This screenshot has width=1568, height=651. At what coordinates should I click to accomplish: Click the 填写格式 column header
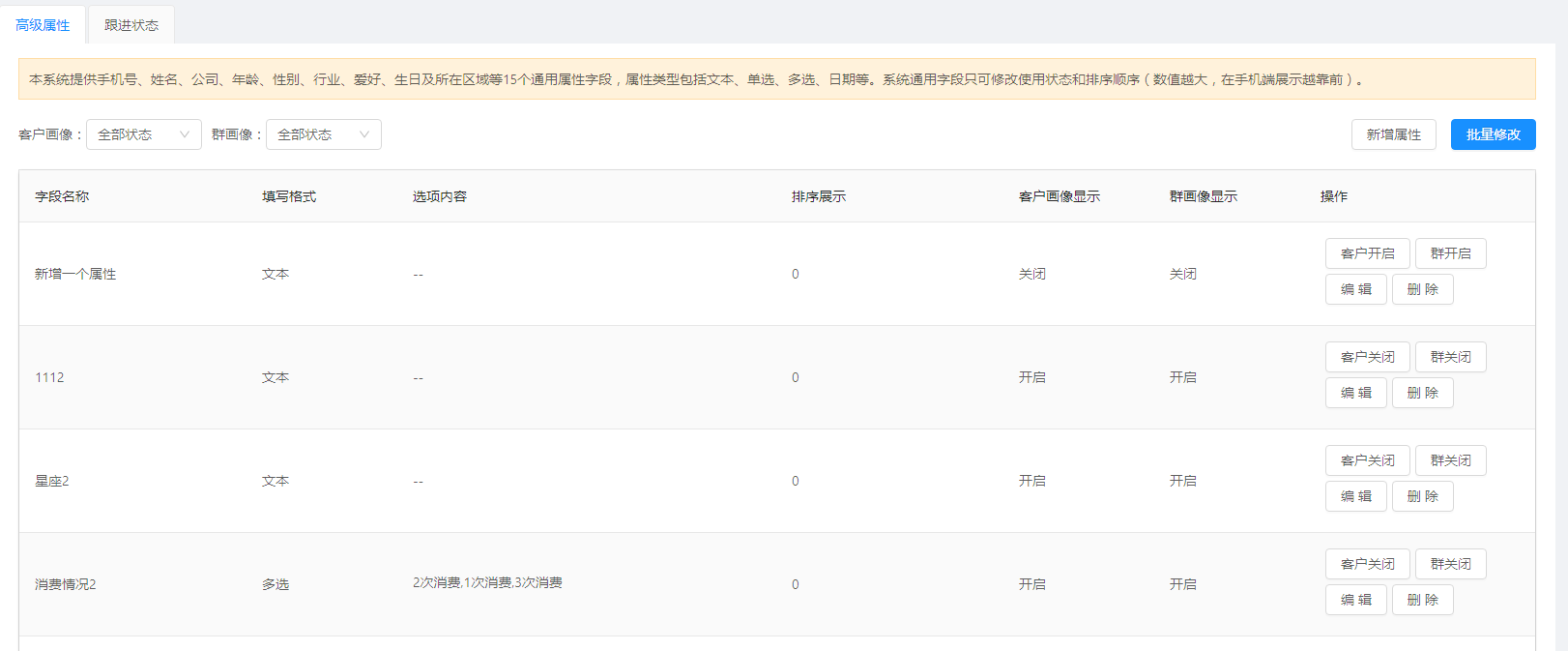[289, 196]
